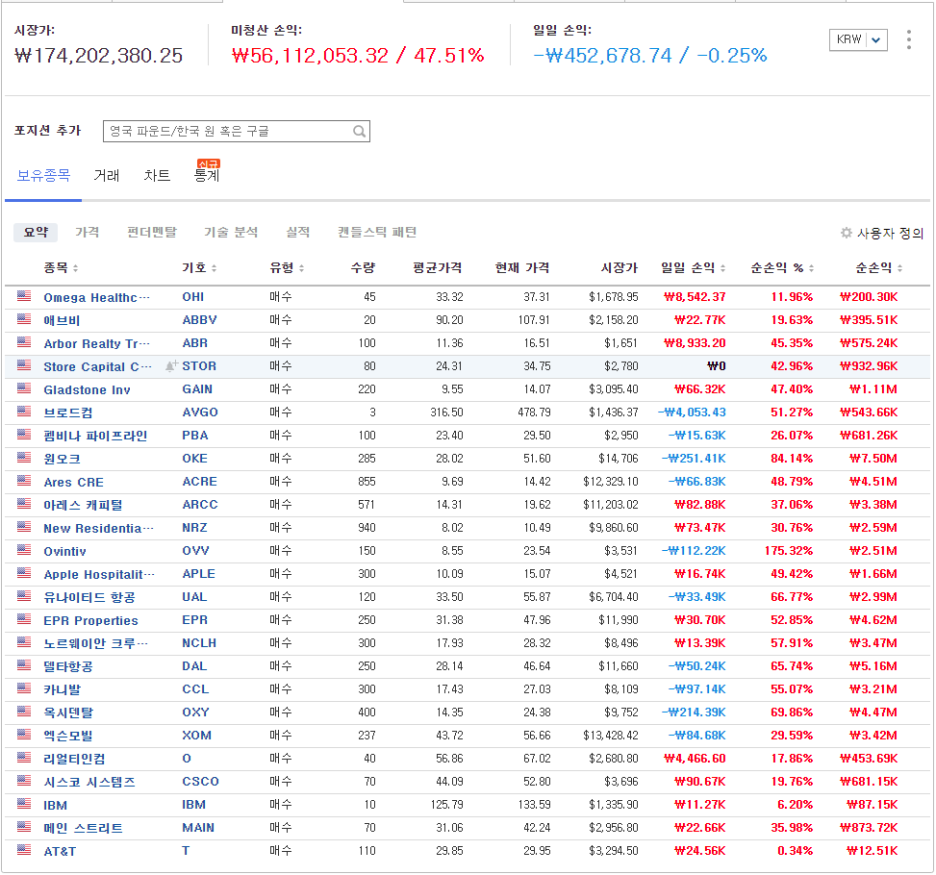Open the Apple Hospitalit stock link
This screenshot has height=875, width=936.
click(98, 574)
